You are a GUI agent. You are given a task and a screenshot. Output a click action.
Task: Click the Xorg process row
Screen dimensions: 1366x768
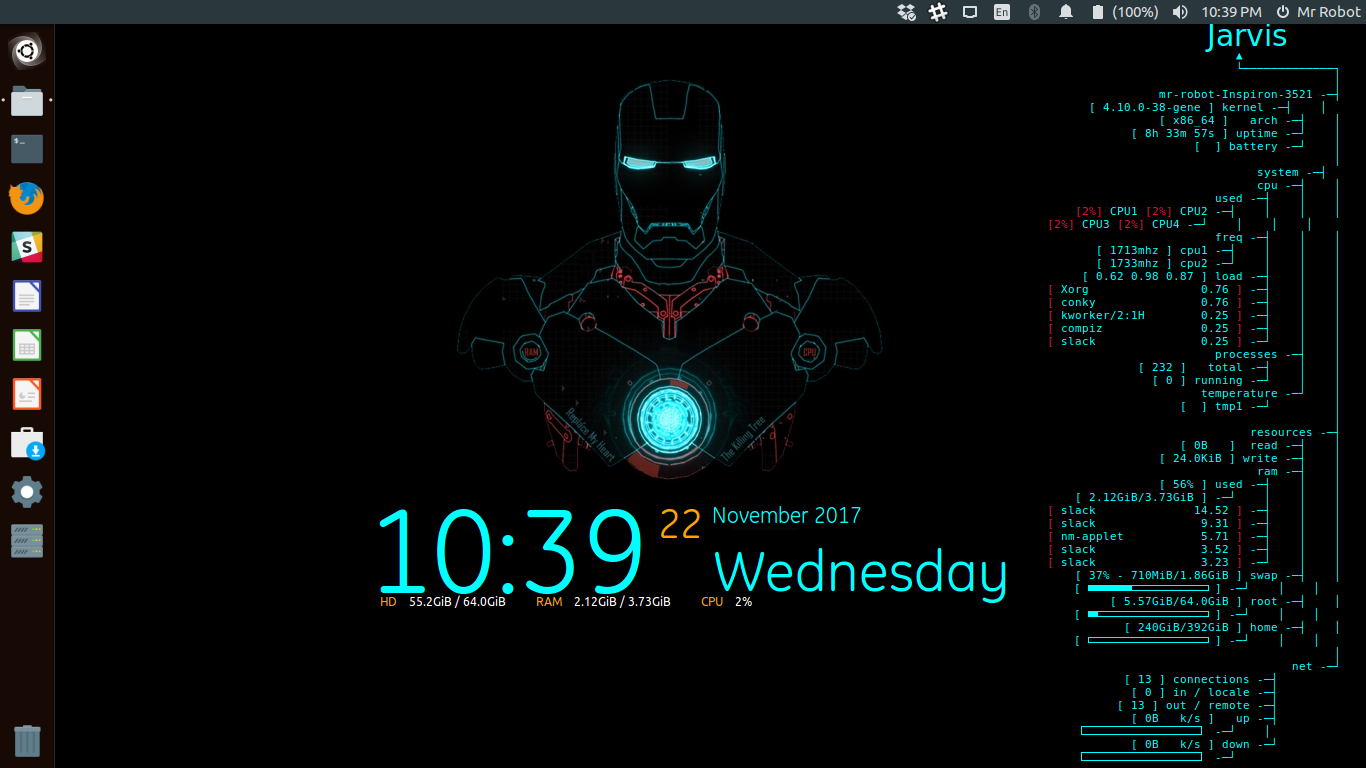pos(1145,289)
